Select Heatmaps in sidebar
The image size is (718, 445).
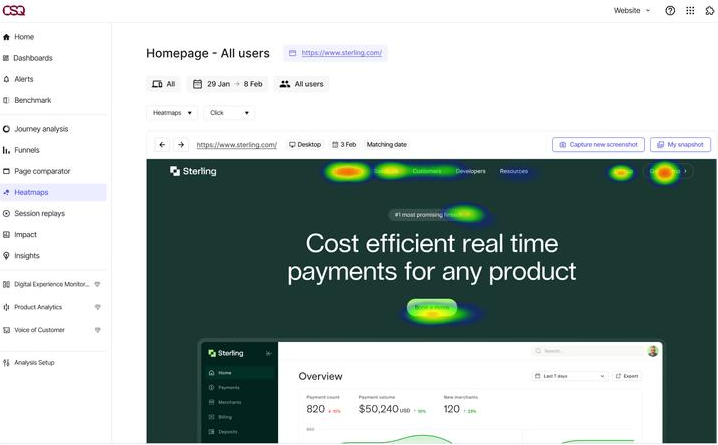[54, 192]
